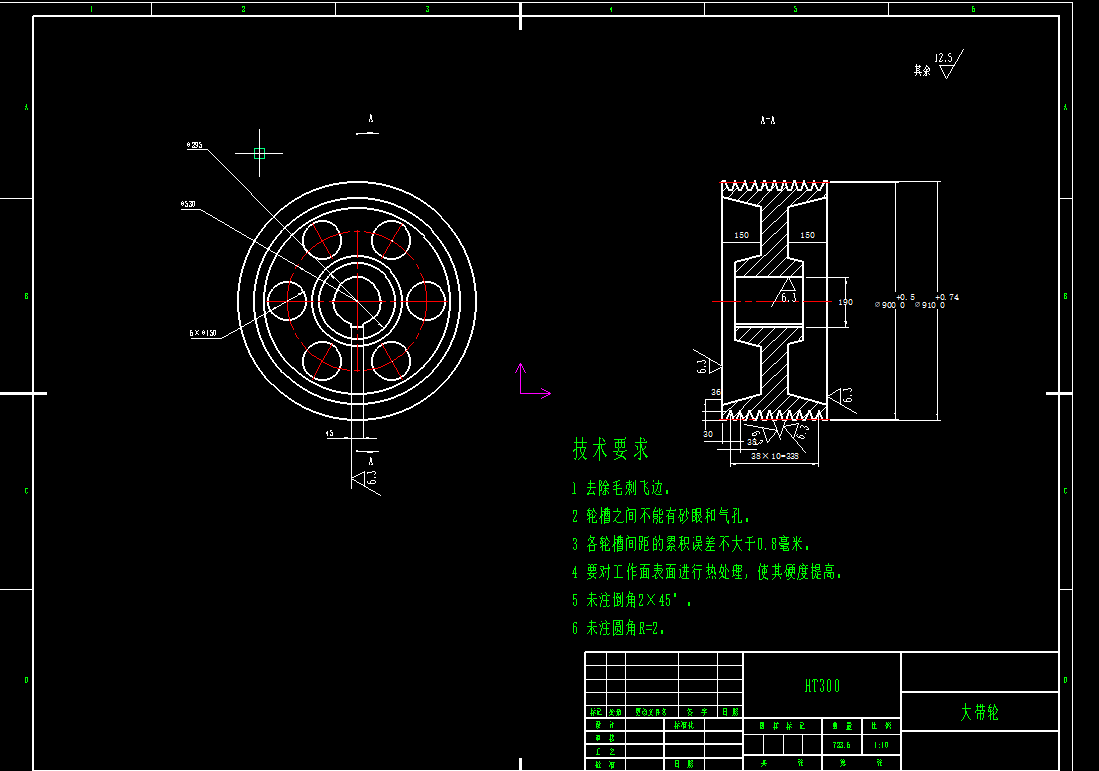Click column number 5 on top border
The height and width of the screenshot is (771, 1099).
(x=796, y=9)
